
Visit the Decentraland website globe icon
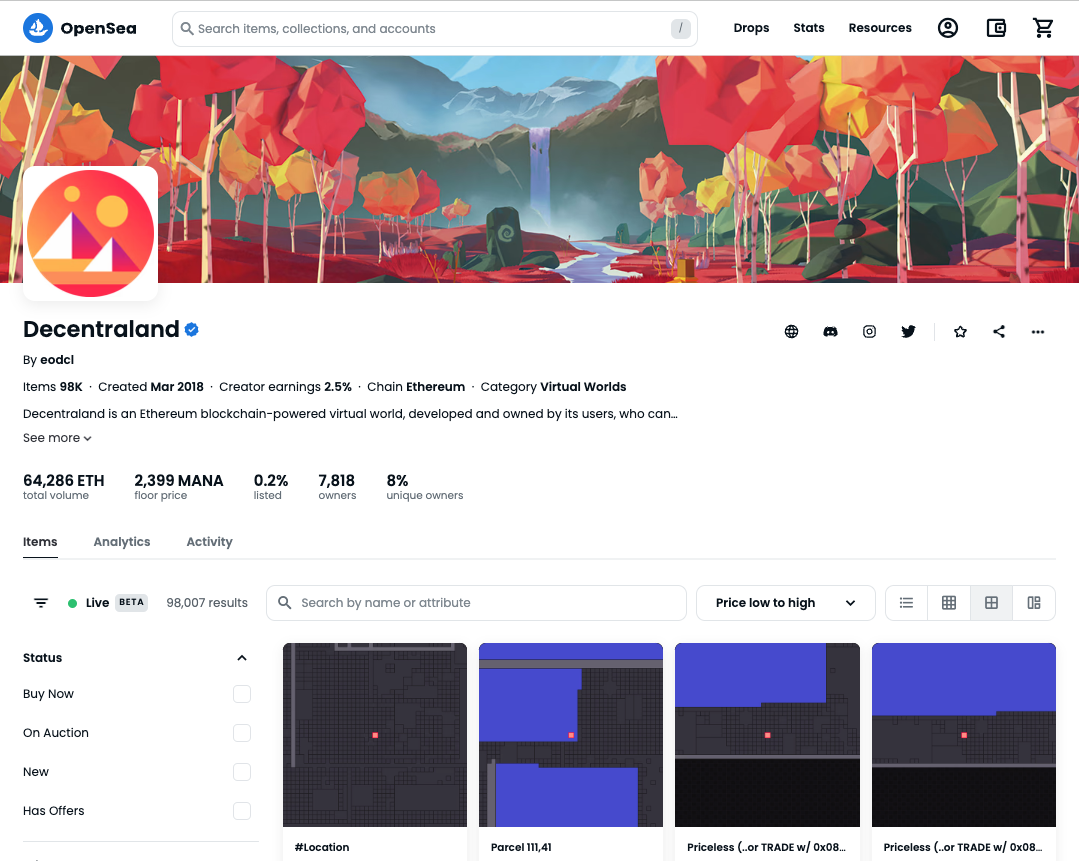click(x=791, y=332)
